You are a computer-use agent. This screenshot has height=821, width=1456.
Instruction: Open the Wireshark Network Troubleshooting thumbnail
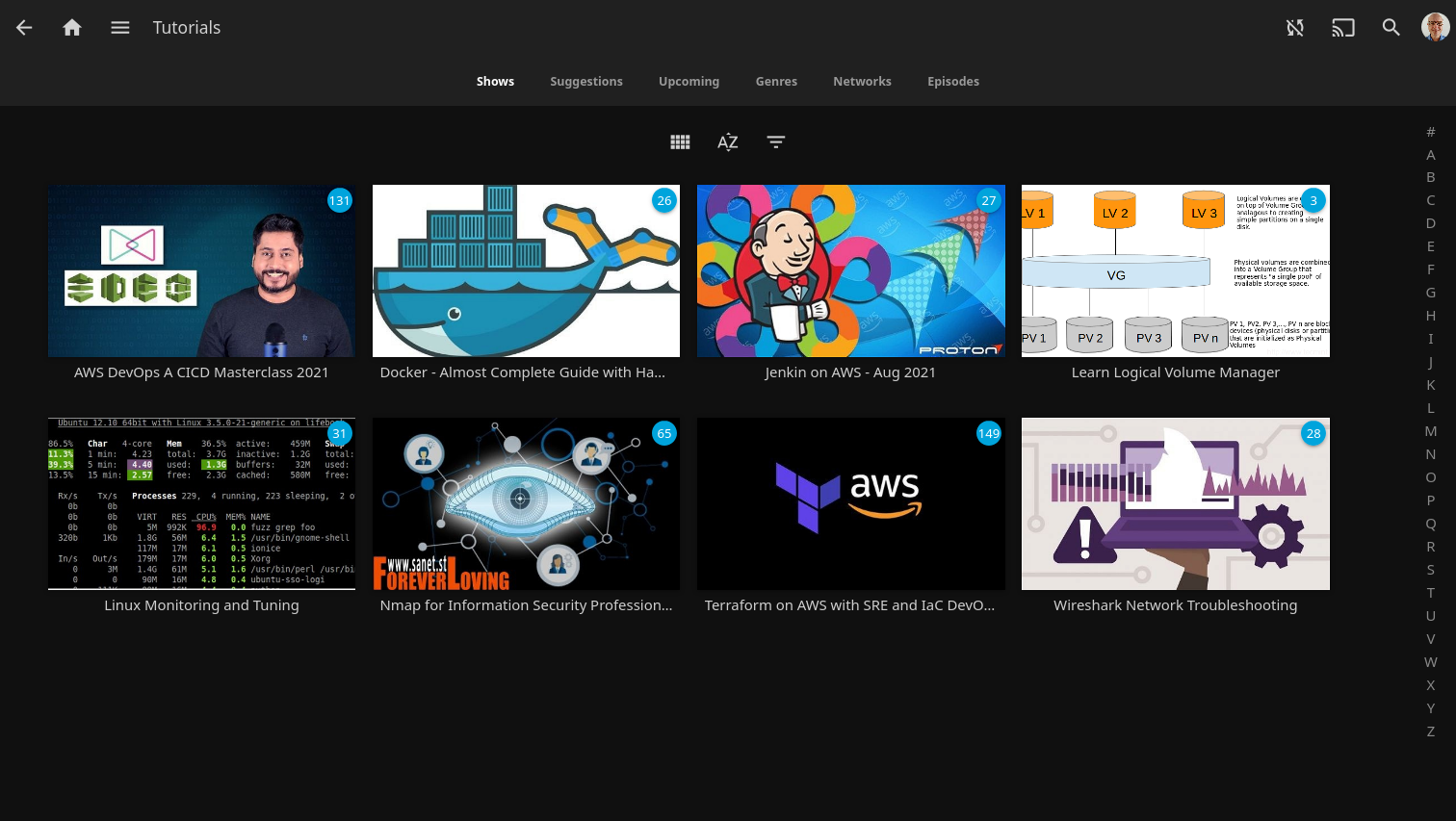coord(1176,504)
